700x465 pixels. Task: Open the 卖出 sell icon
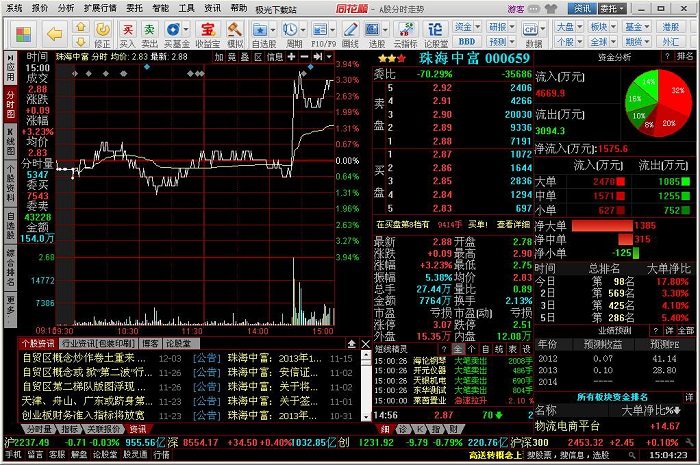point(149,30)
